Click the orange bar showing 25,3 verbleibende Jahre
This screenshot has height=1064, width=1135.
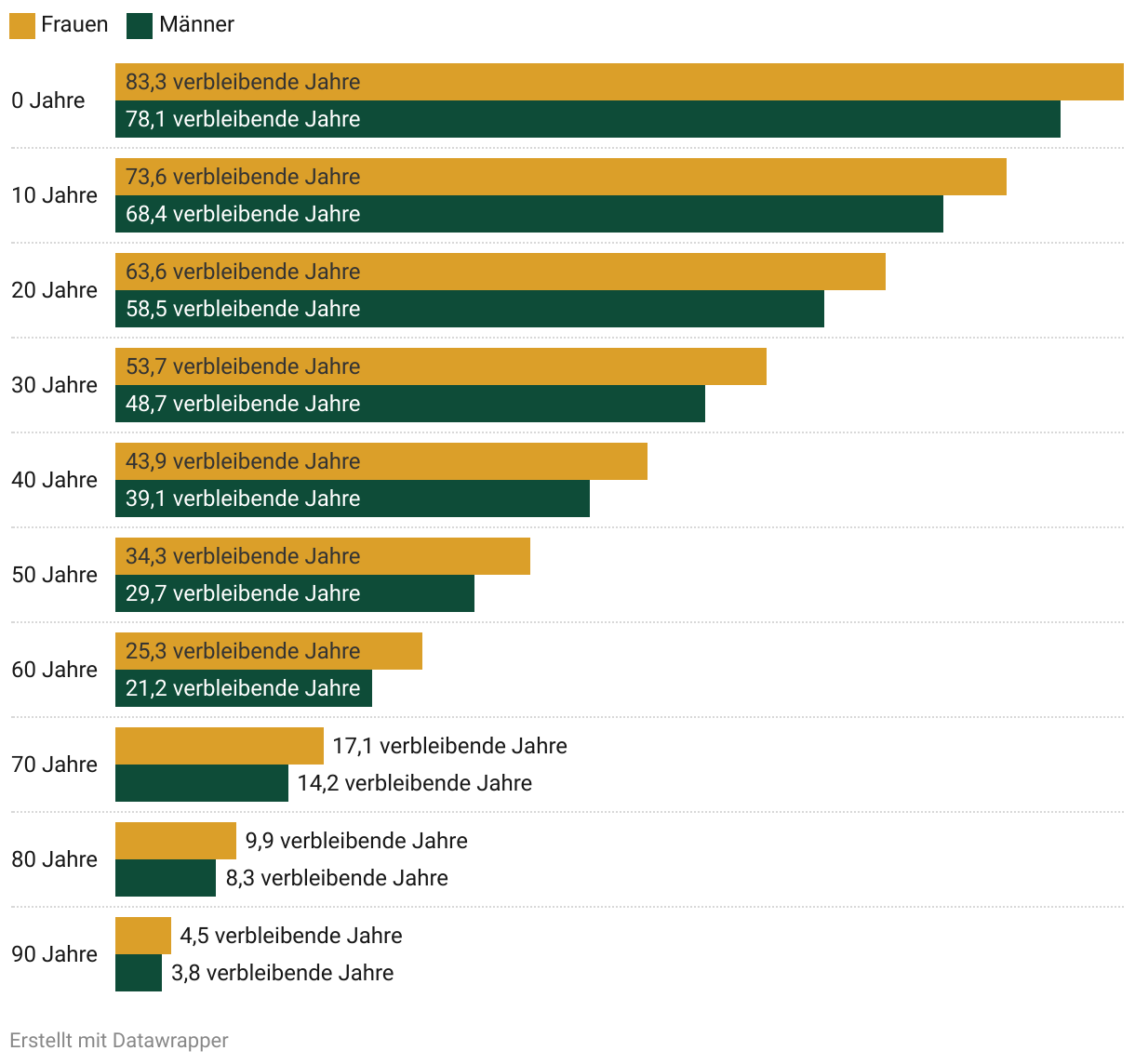click(268, 651)
